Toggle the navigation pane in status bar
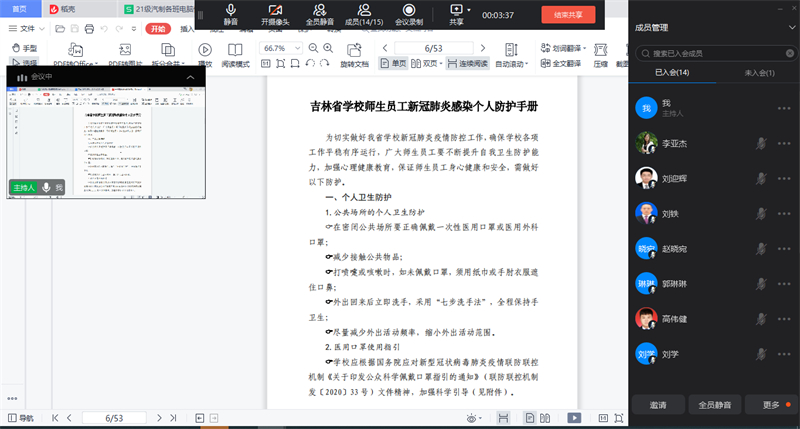 [x=20, y=417]
